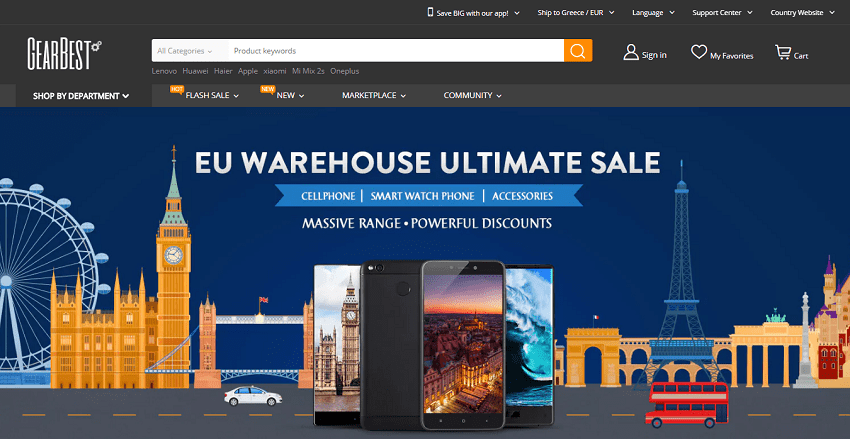The width and height of the screenshot is (850, 439).
Task: Click the Oneplus suggested keyword link
Action: click(344, 71)
